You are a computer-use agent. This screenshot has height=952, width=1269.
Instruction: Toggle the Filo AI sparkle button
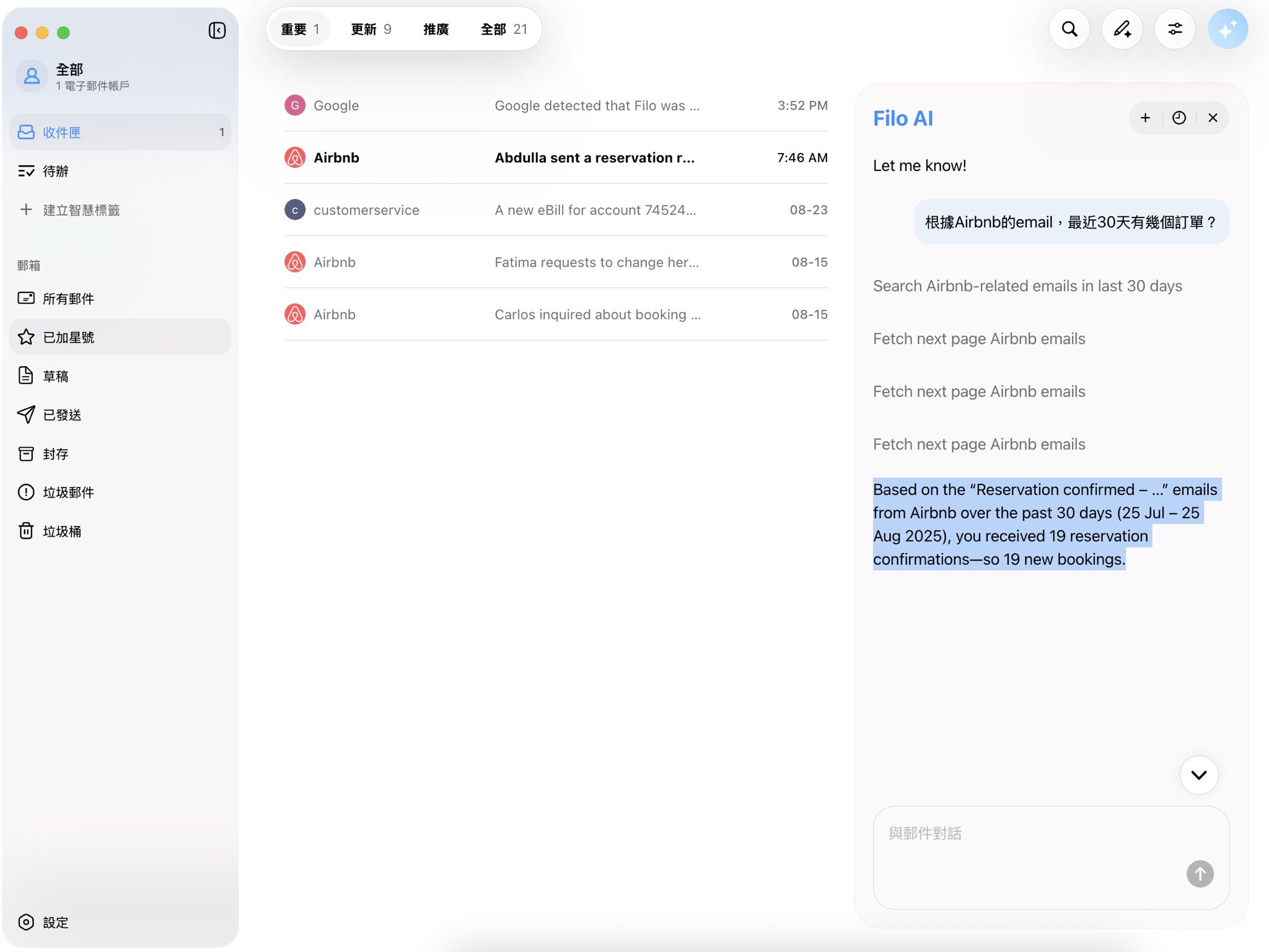coord(1227,29)
